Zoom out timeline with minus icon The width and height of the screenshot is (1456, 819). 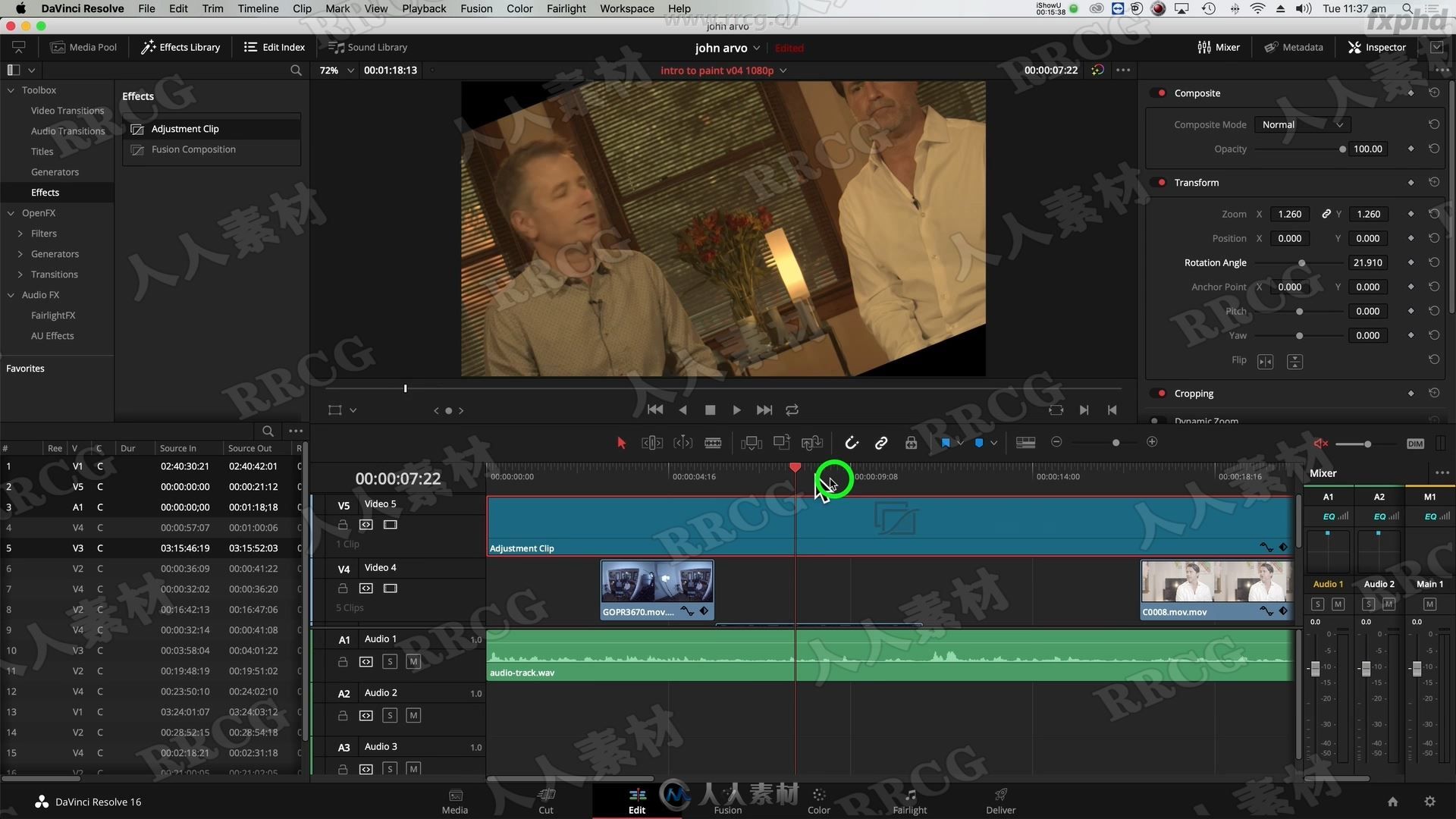1056,442
